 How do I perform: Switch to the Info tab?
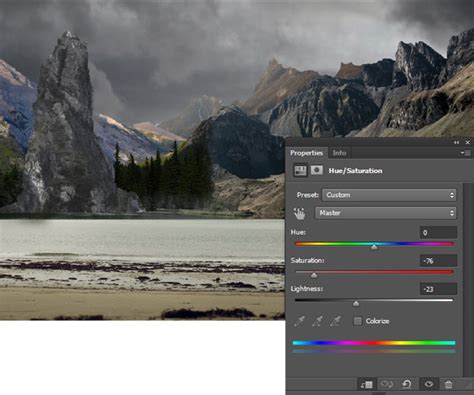pyautogui.click(x=339, y=153)
